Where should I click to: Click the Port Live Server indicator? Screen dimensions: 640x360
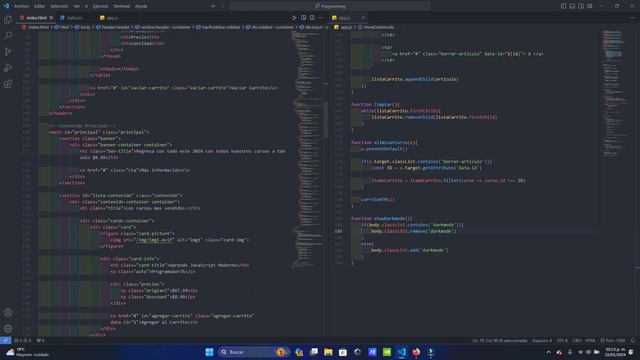click(x=613, y=340)
